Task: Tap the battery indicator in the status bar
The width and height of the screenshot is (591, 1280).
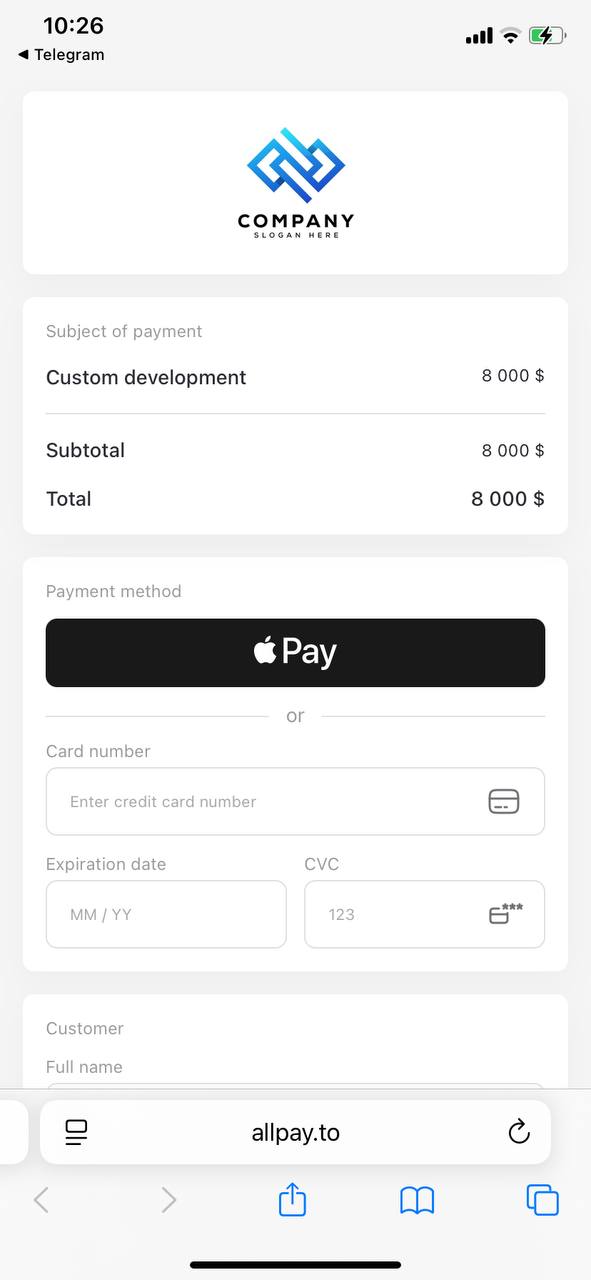Action: tap(547, 34)
